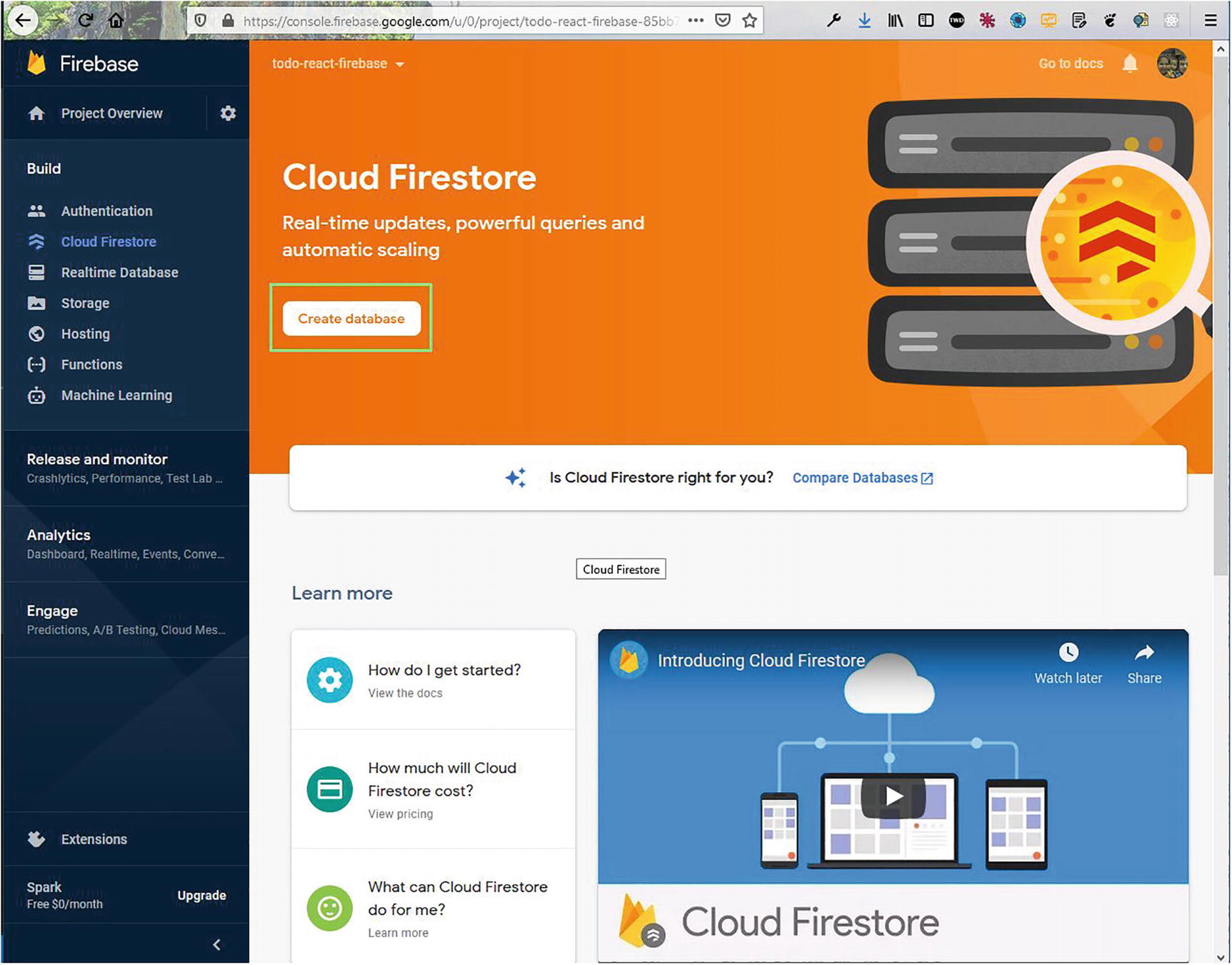Collapse the sidebar with the chevron
1232x965 pixels.
click(217, 944)
